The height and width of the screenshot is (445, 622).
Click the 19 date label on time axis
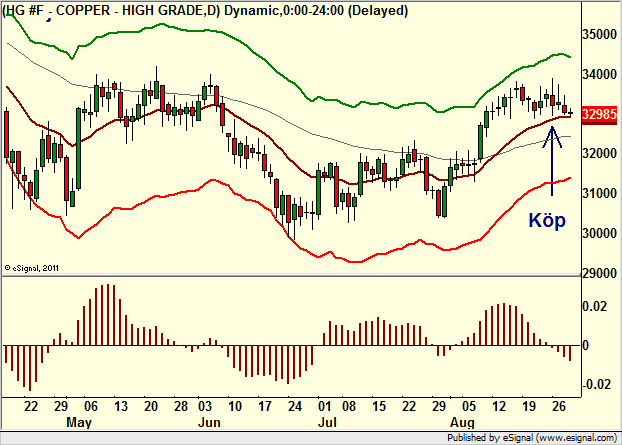[529, 406]
